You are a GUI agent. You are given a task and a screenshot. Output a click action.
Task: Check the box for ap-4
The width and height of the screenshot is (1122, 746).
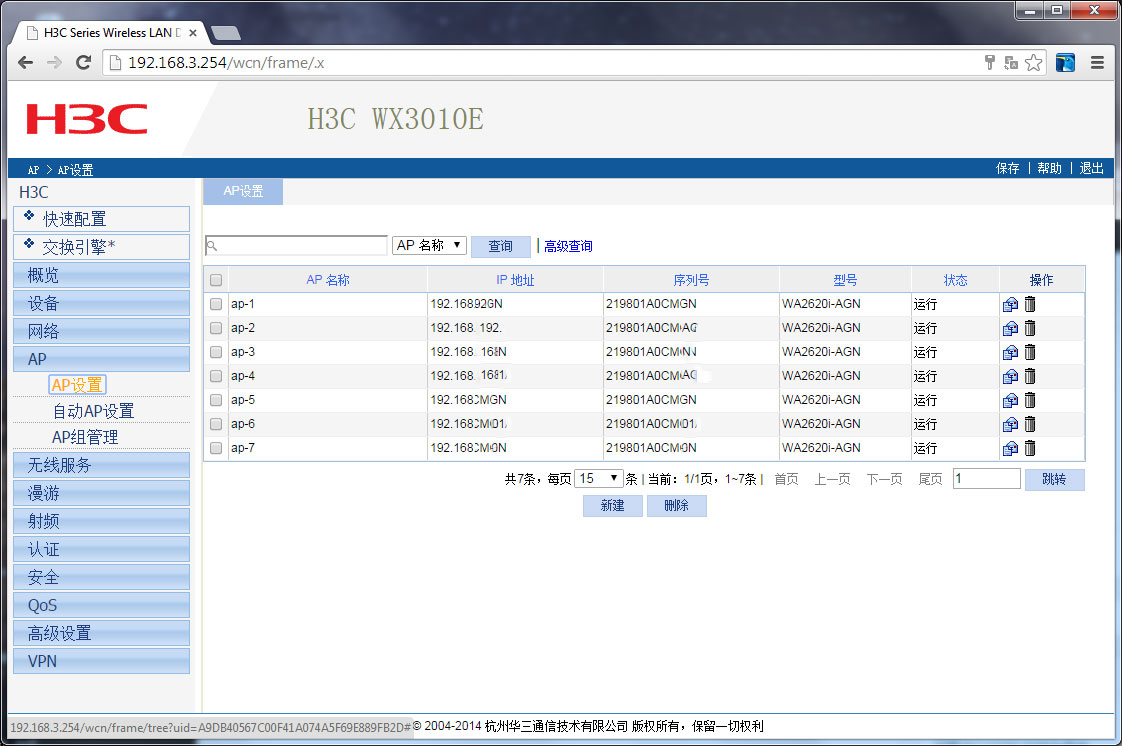[x=216, y=376]
